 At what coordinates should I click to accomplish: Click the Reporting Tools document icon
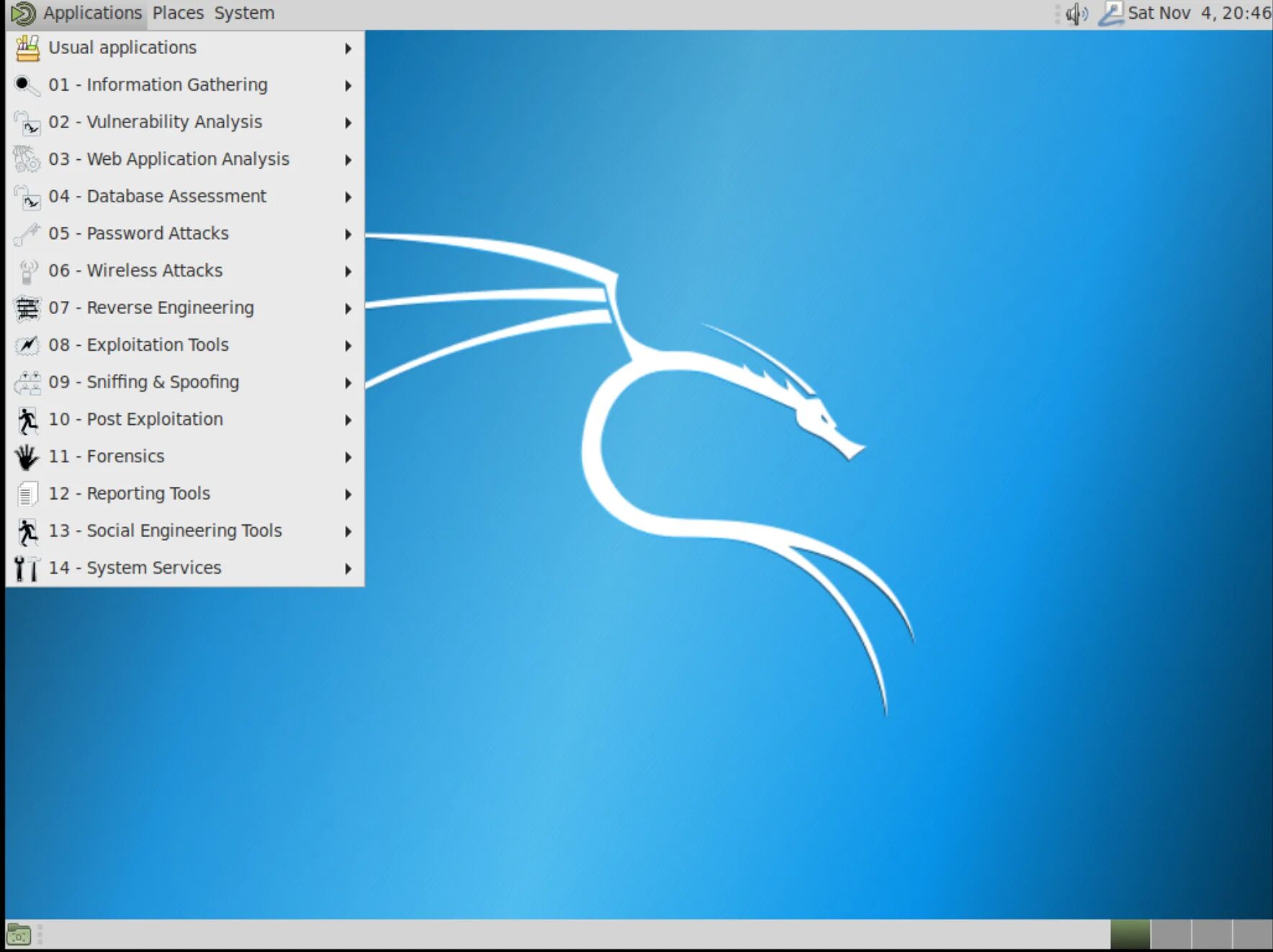(x=27, y=495)
